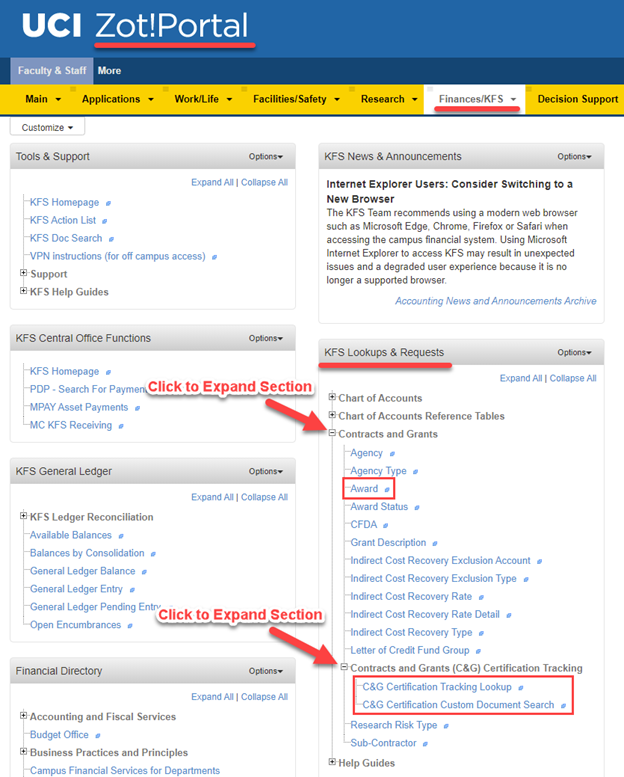Click Expand All in KFS Lookups & Requests
Screen dimensions: 624x777
click(521, 378)
